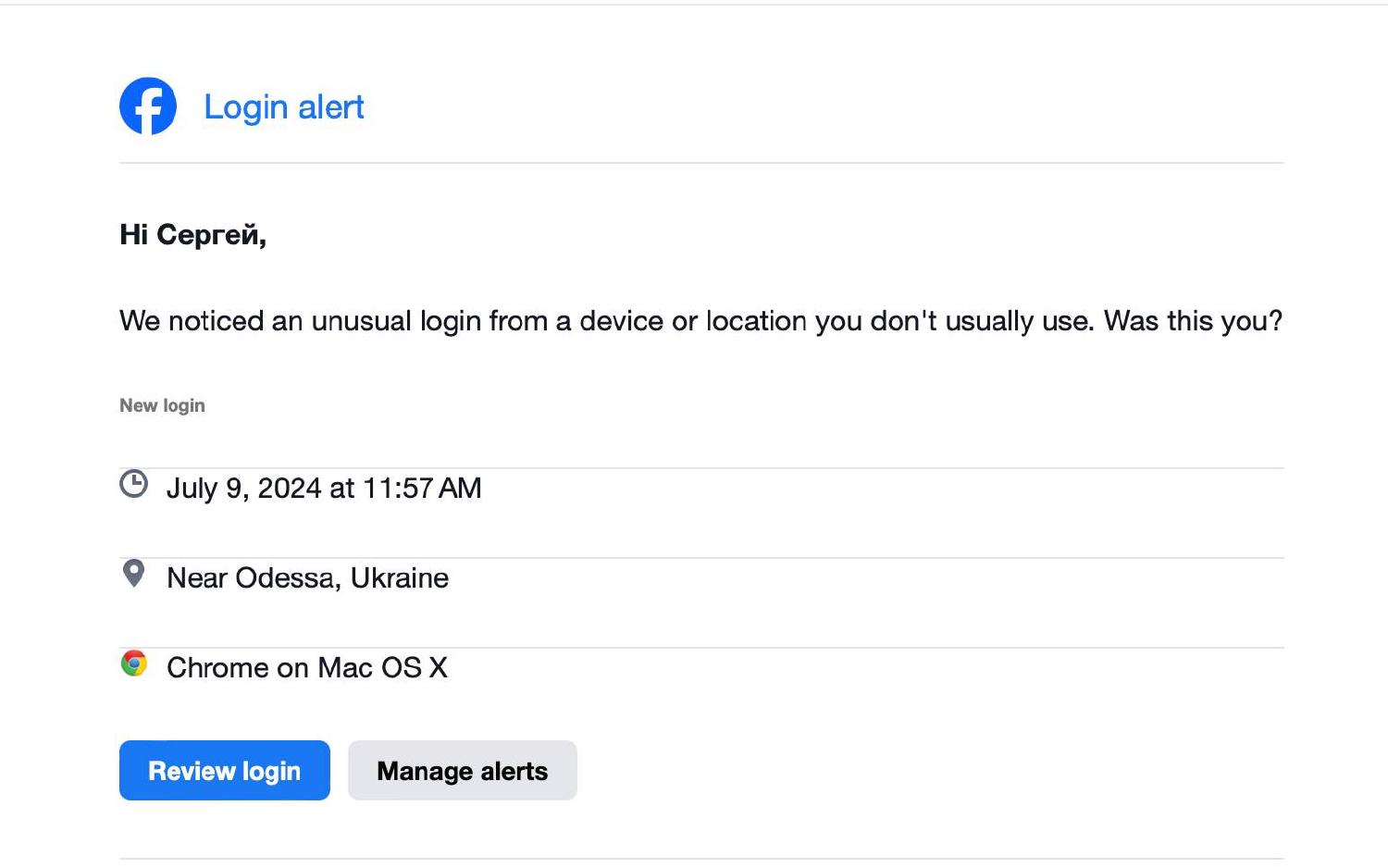Click the word 'Near' in location row

(x=197, y=578)
